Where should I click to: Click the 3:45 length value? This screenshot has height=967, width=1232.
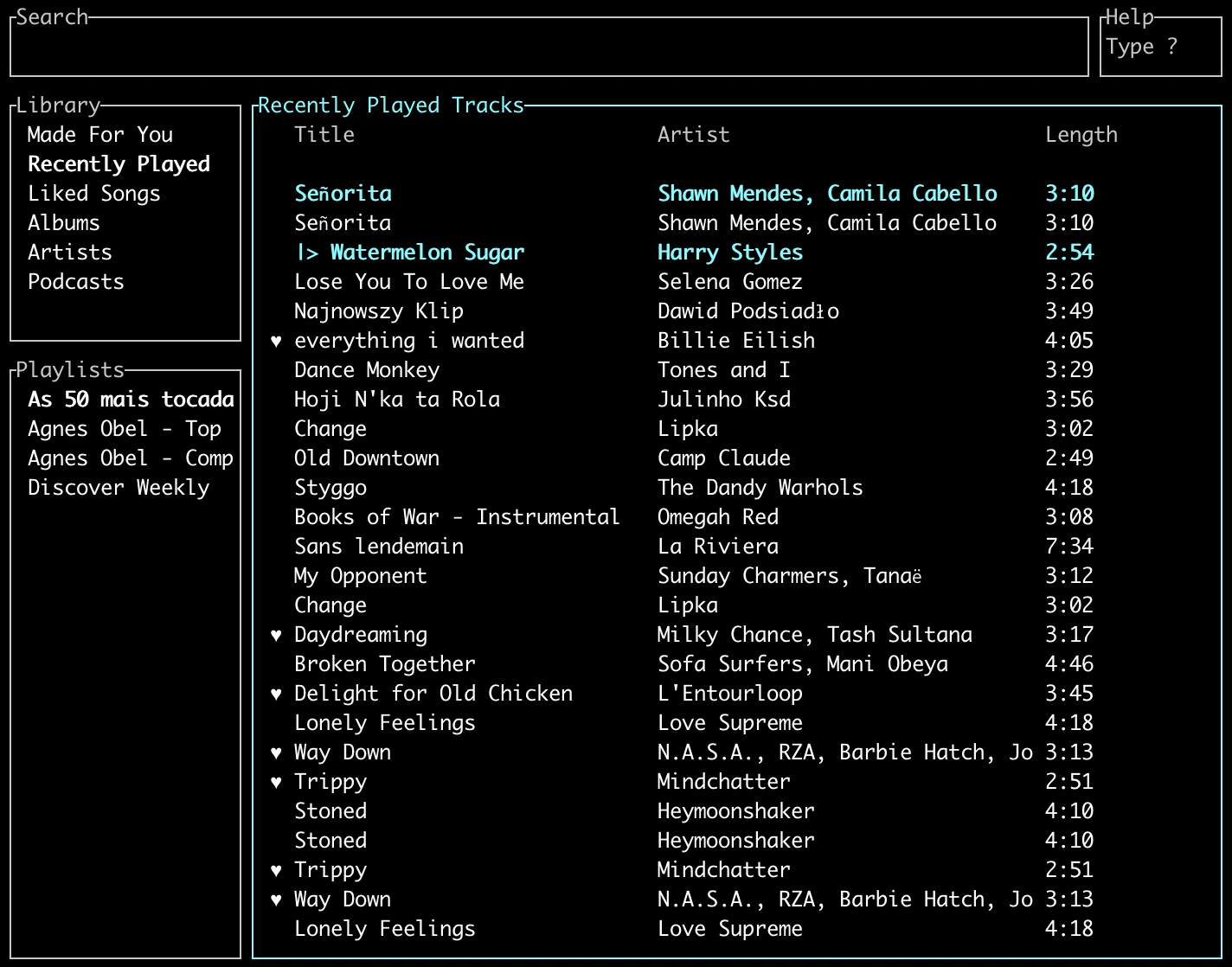pos(1069,694)
